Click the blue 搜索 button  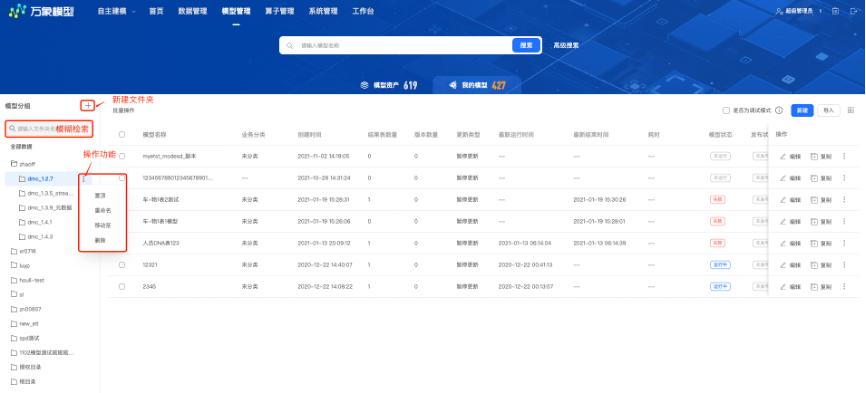526,45
